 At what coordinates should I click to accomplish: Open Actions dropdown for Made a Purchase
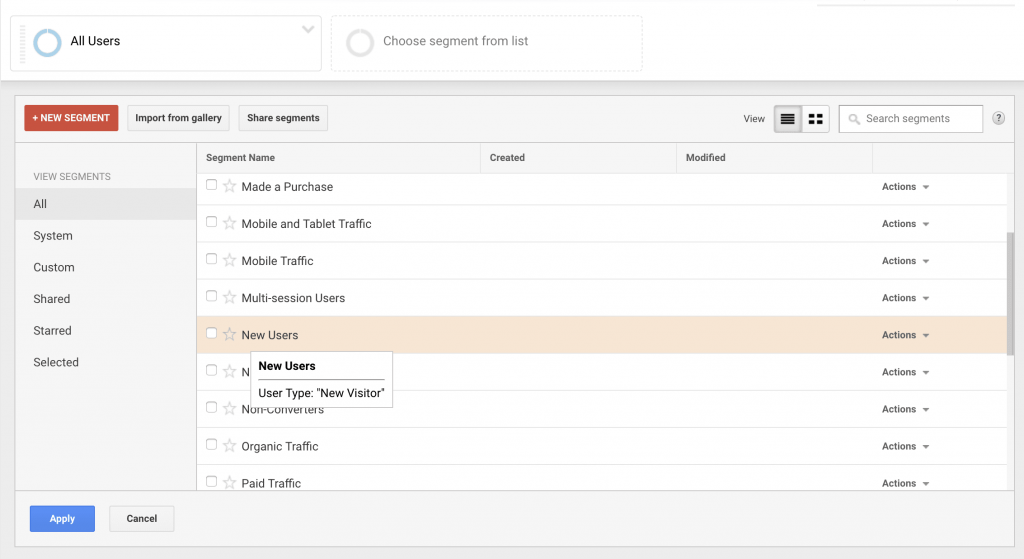905,187
